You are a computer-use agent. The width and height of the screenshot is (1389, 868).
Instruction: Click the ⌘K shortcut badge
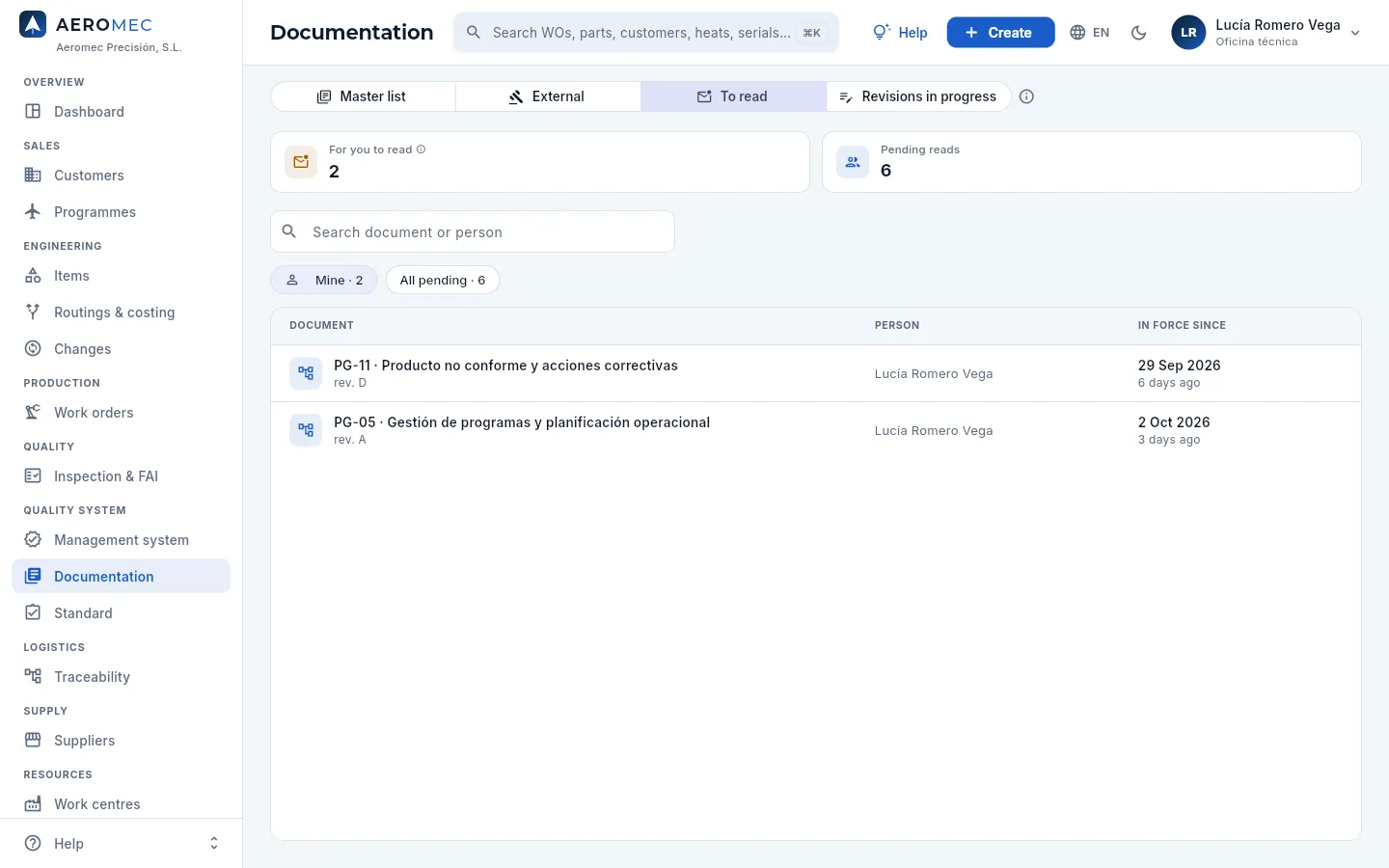812,33
